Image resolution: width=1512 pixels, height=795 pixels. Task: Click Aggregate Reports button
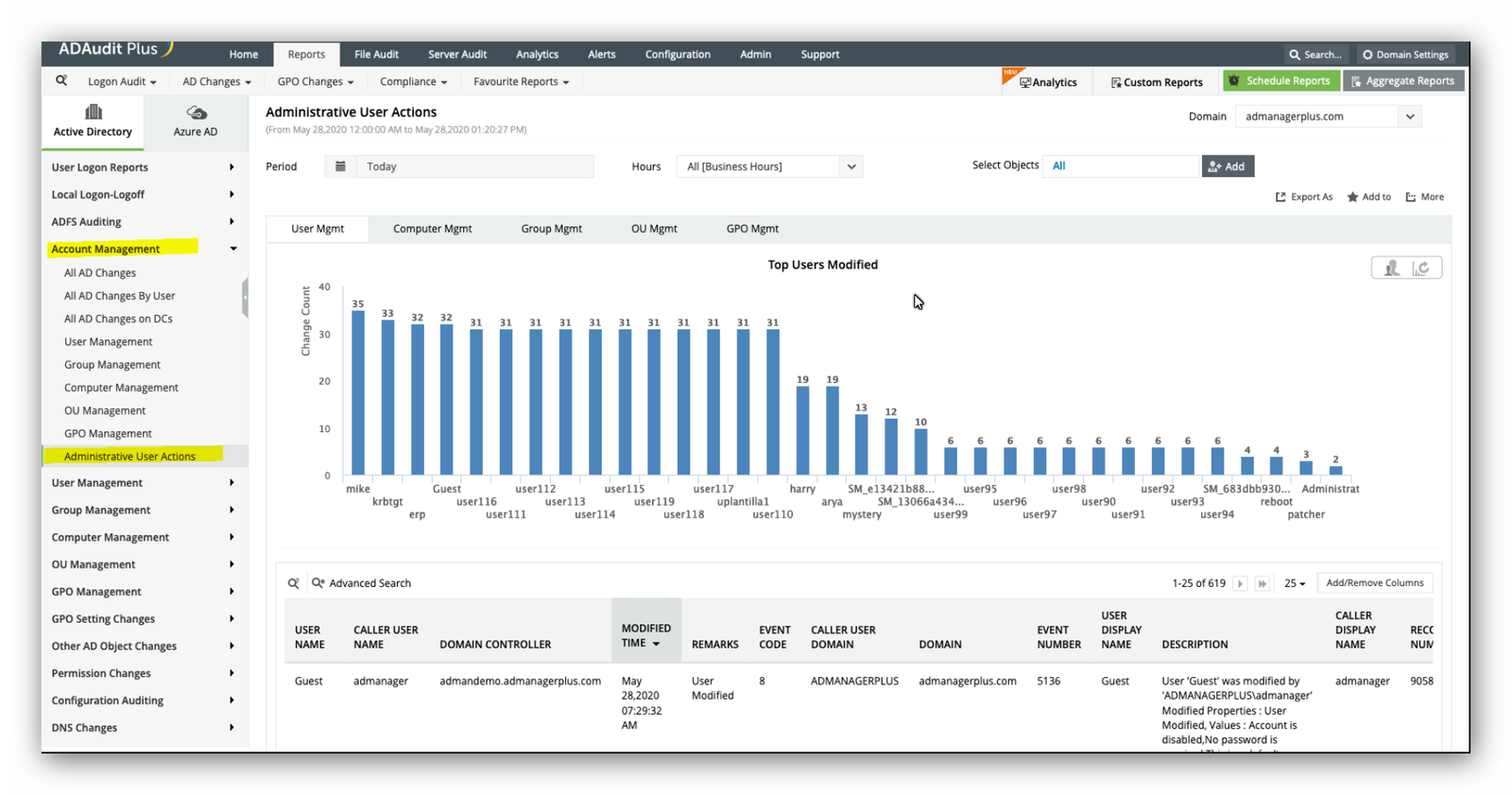1403,80
